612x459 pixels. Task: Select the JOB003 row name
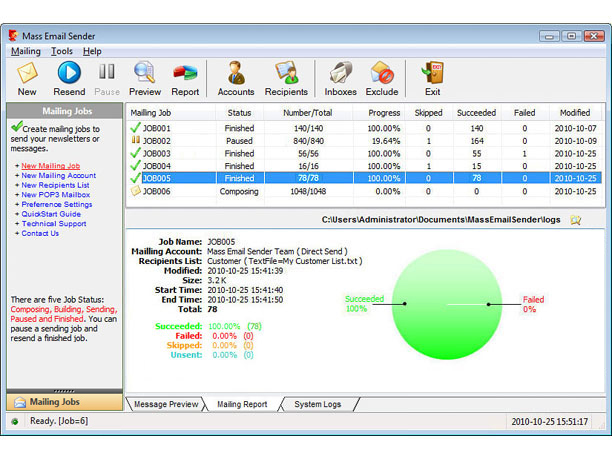tap(157, 154)
